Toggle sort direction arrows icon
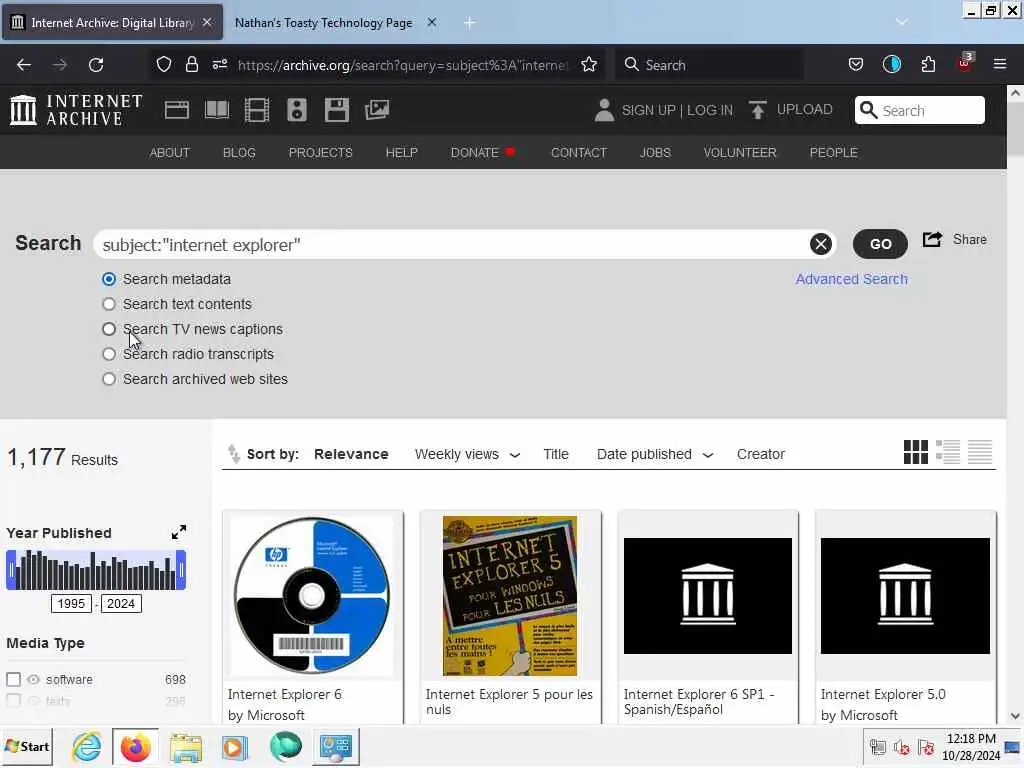Image resolution: width=1024 pixels, height=768 pixels. pyautogui.click(x=233, y=453)
